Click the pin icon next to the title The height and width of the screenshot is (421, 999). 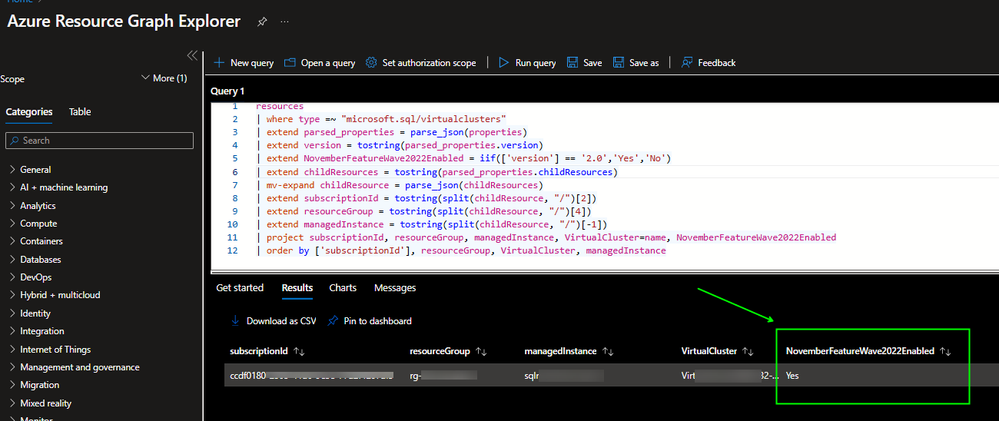point(262,22)
